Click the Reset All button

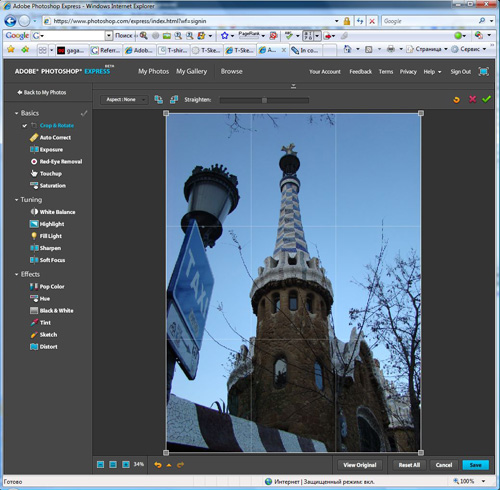409,465
